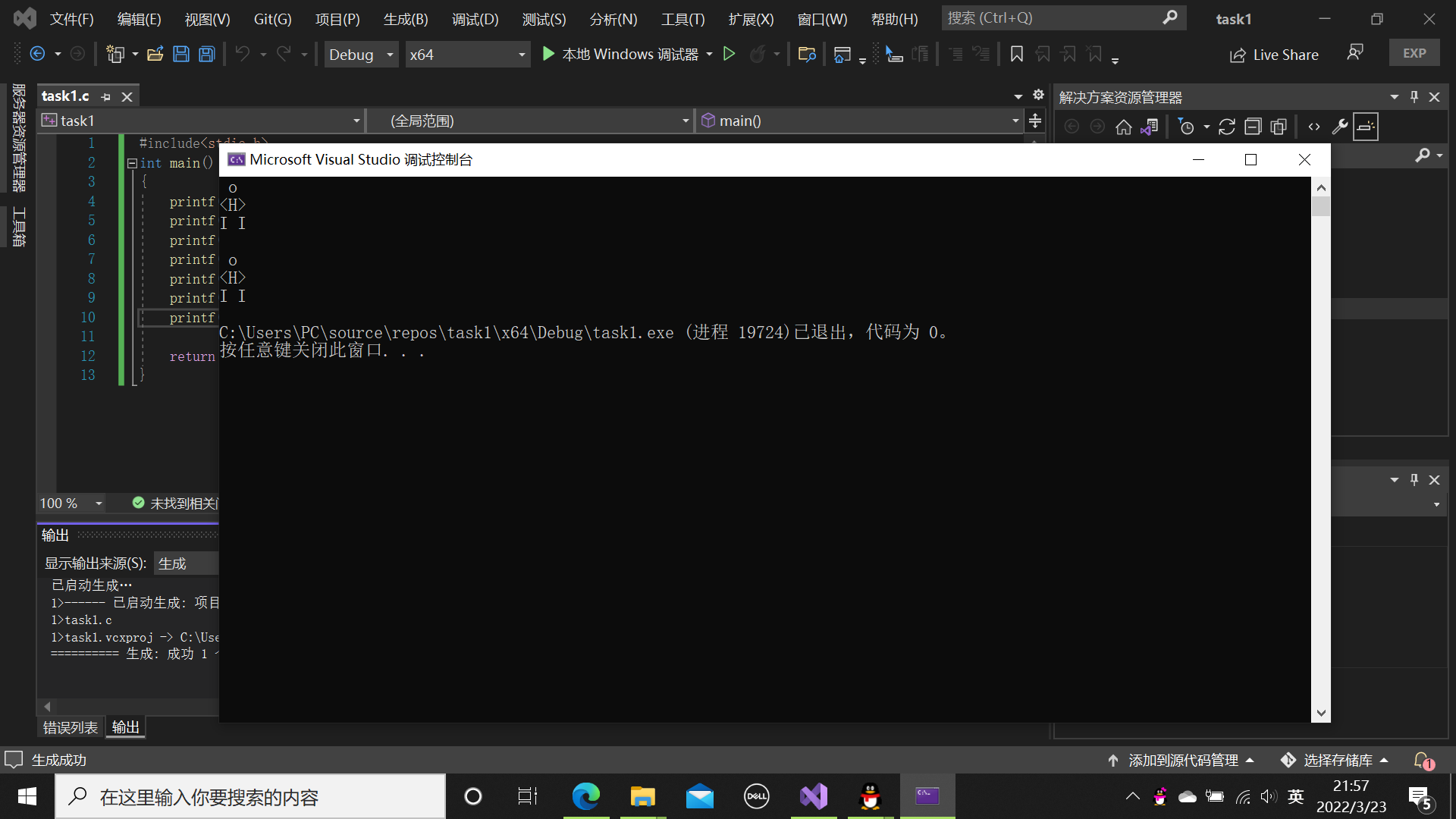
Task: Click the Open File folder icon
Action: 155,54
